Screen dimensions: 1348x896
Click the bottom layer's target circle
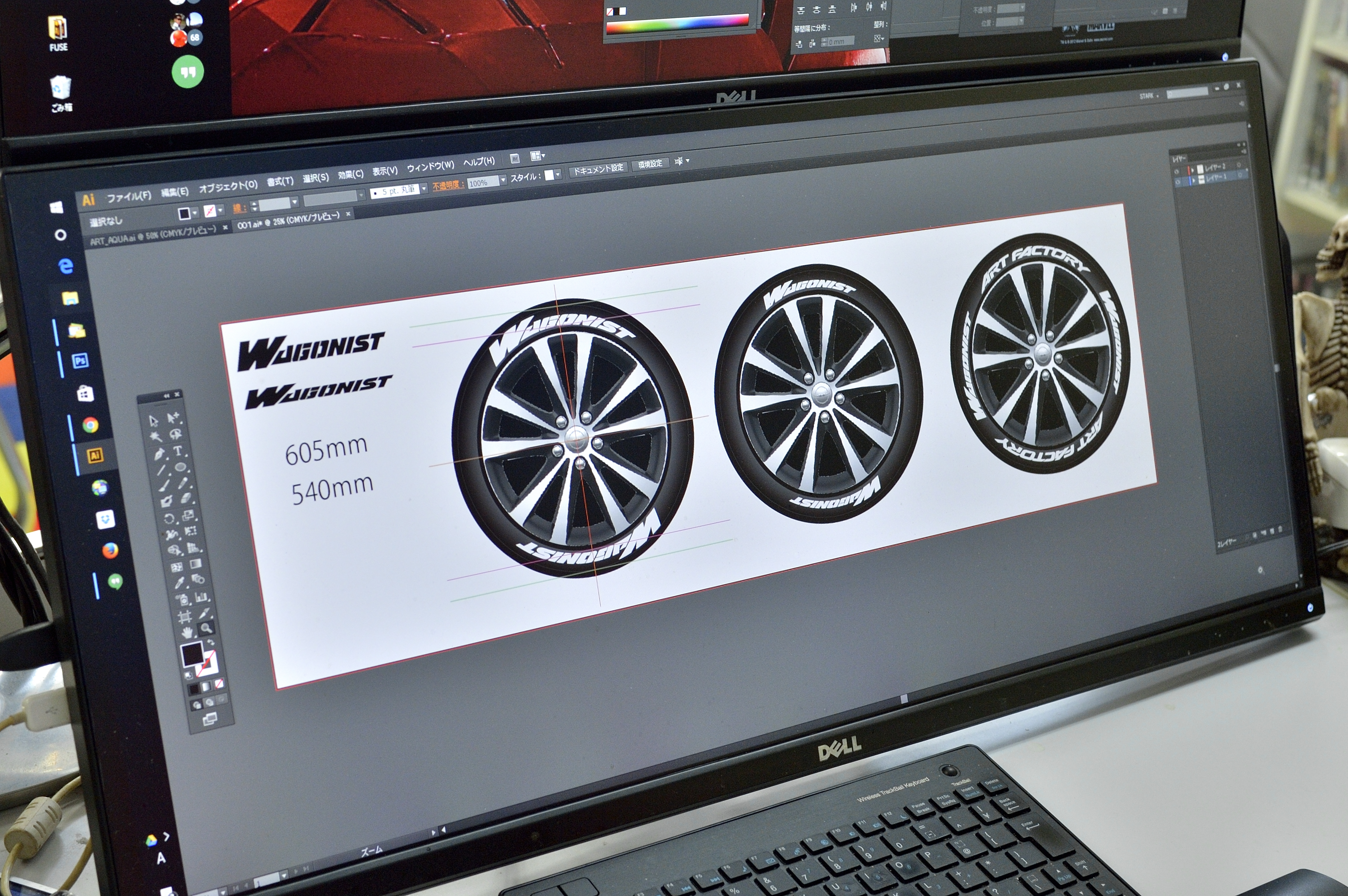(1241, 175)
